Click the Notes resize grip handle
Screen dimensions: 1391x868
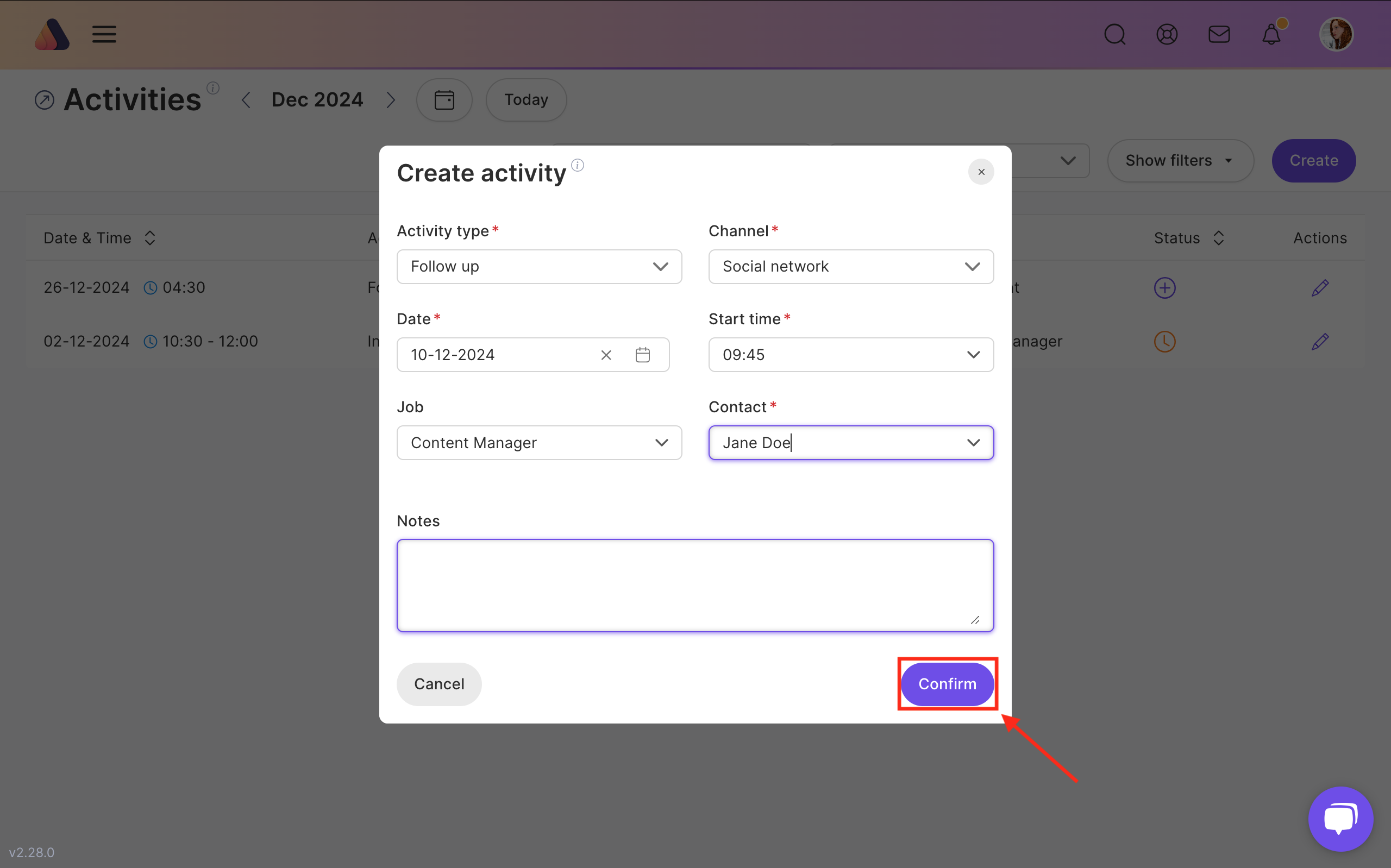tap(975, 620)
